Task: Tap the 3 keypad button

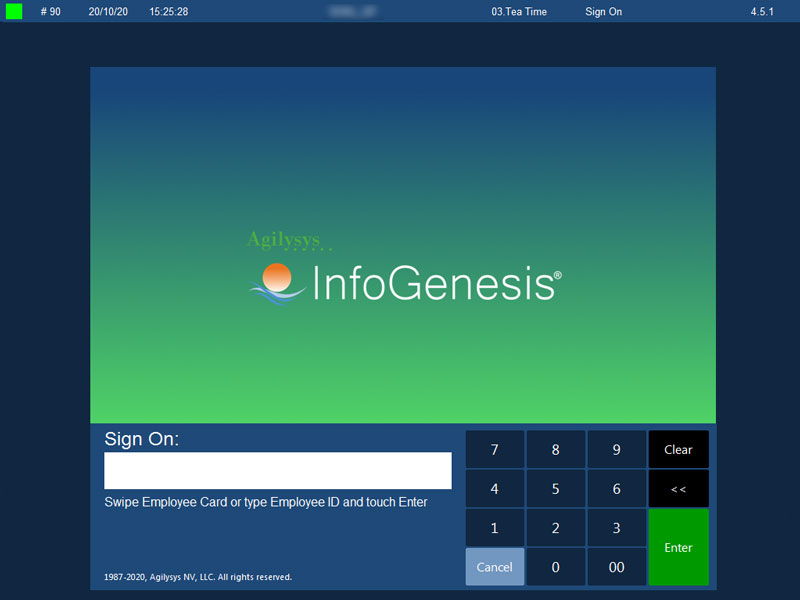Action: (x=616, y=528)
